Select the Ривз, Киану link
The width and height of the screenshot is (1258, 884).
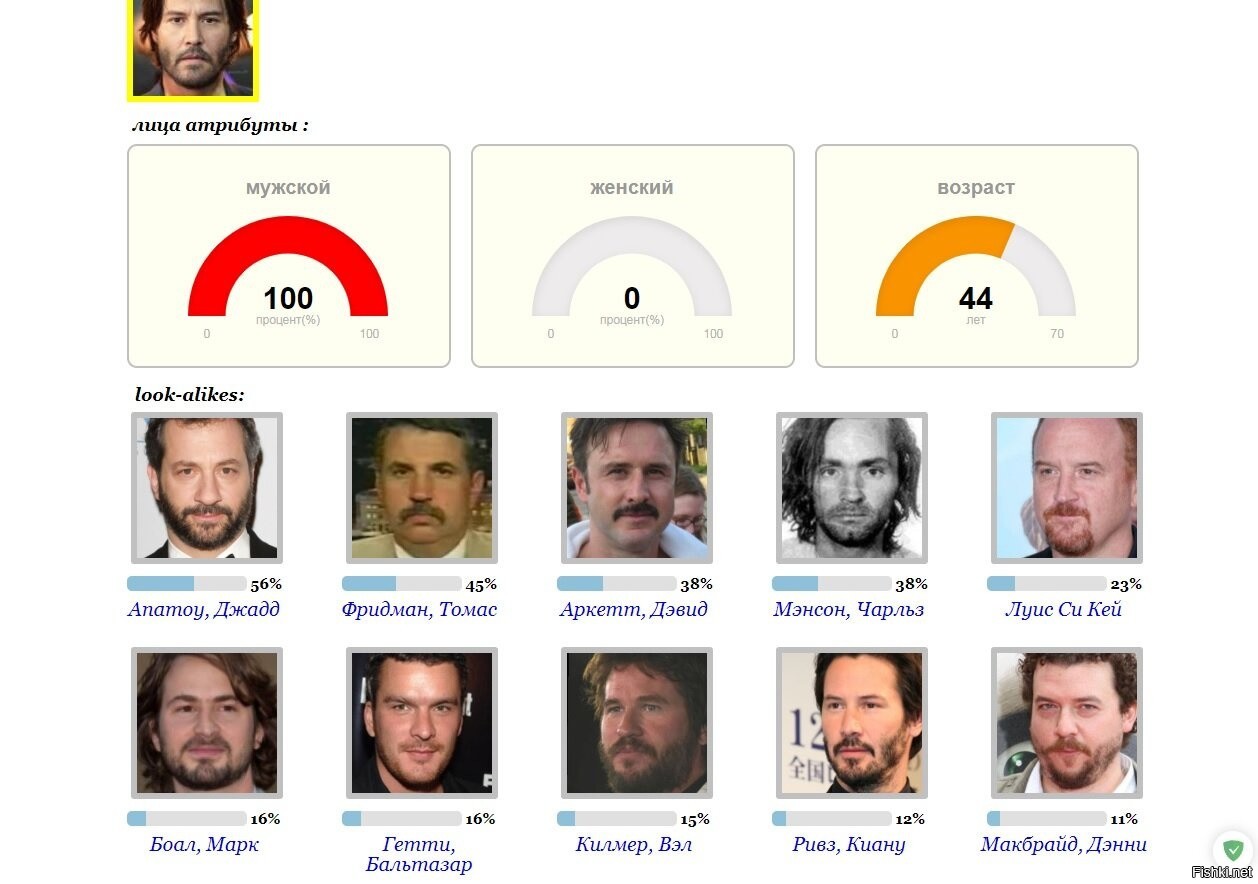click(849, 844)
